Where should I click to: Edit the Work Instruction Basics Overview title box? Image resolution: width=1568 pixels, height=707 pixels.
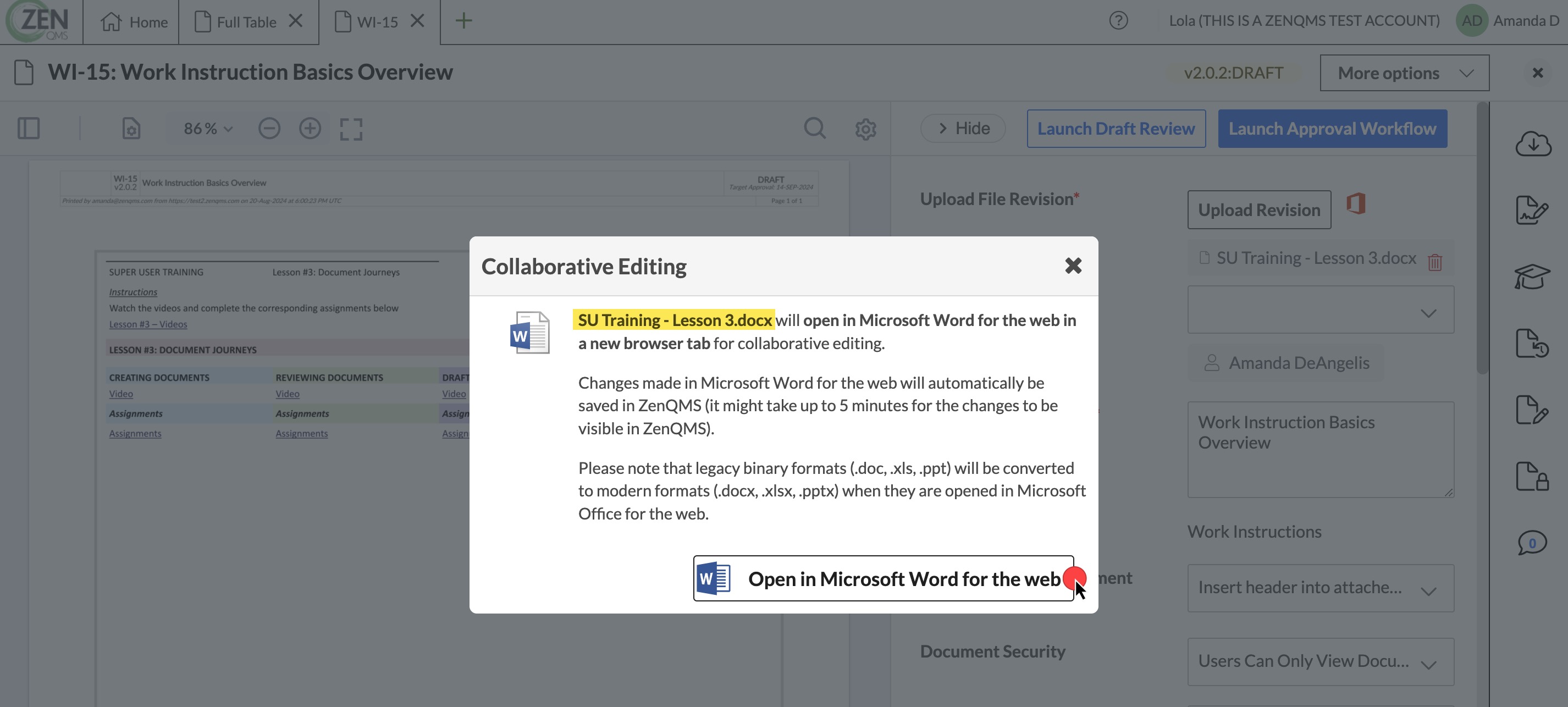(x=1320, y=449)
